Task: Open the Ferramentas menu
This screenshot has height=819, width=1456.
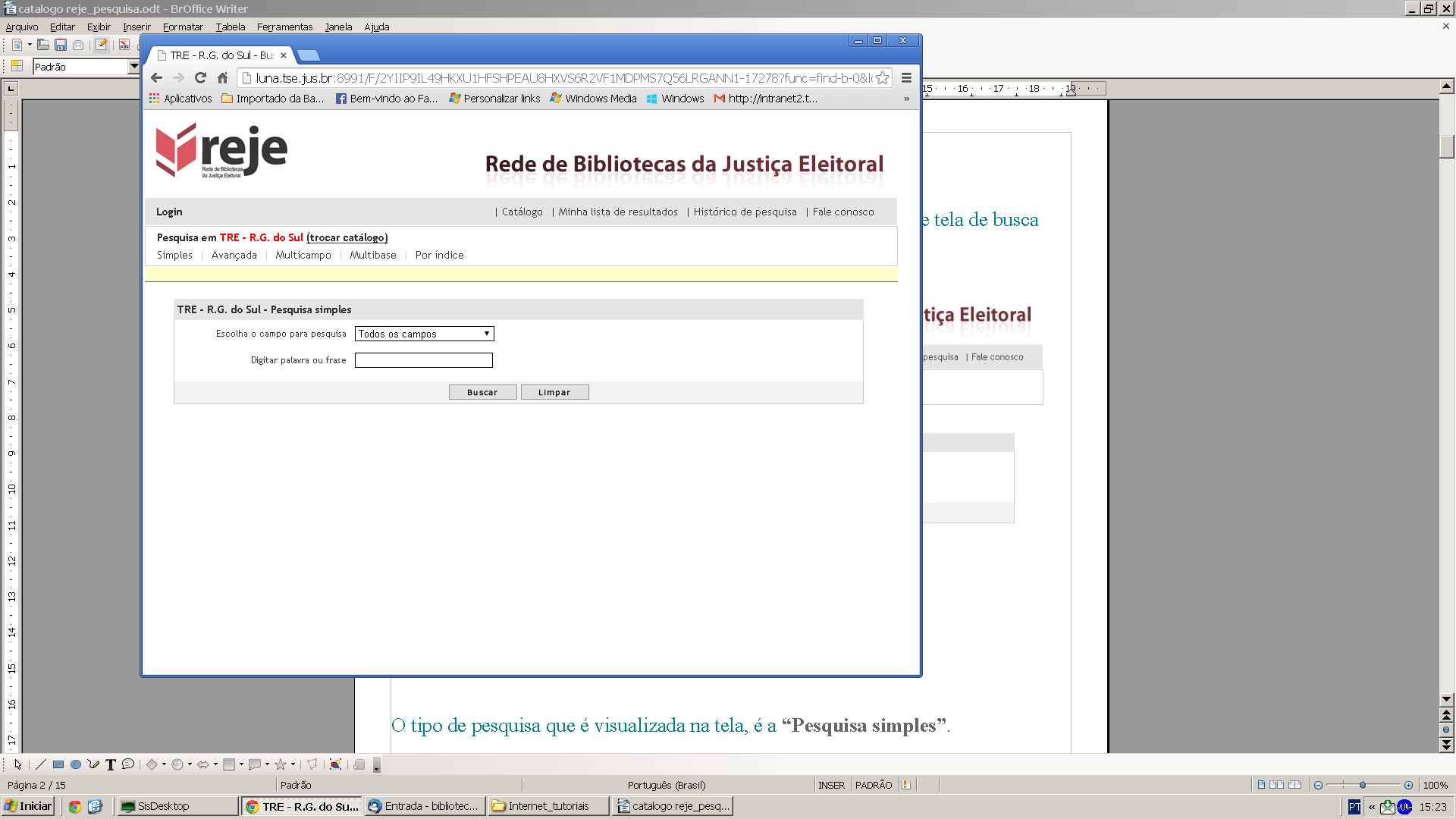Action: [x=284, y=27]
